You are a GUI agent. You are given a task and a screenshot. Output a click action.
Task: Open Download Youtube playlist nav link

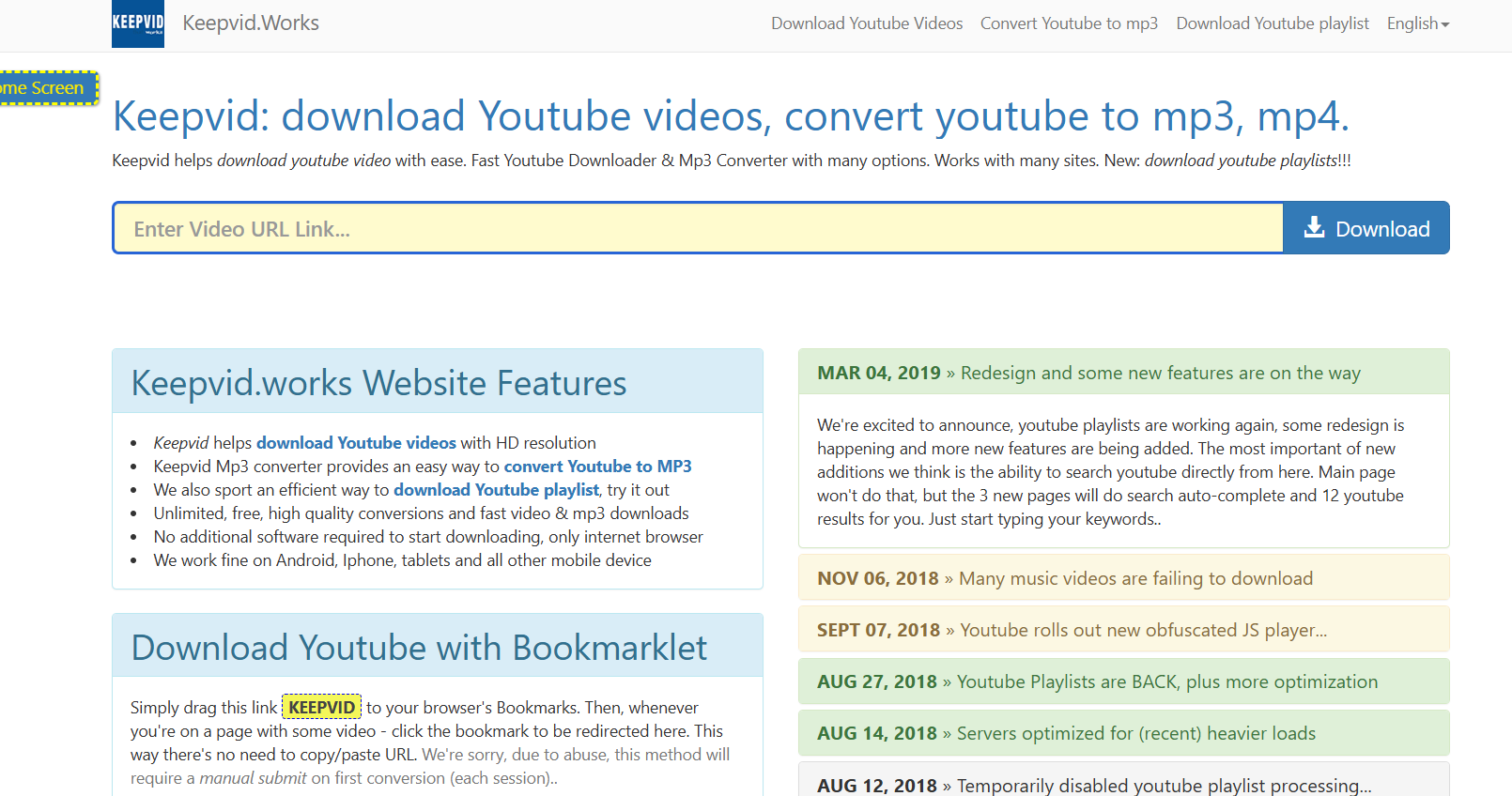[x=1273, y=23]
